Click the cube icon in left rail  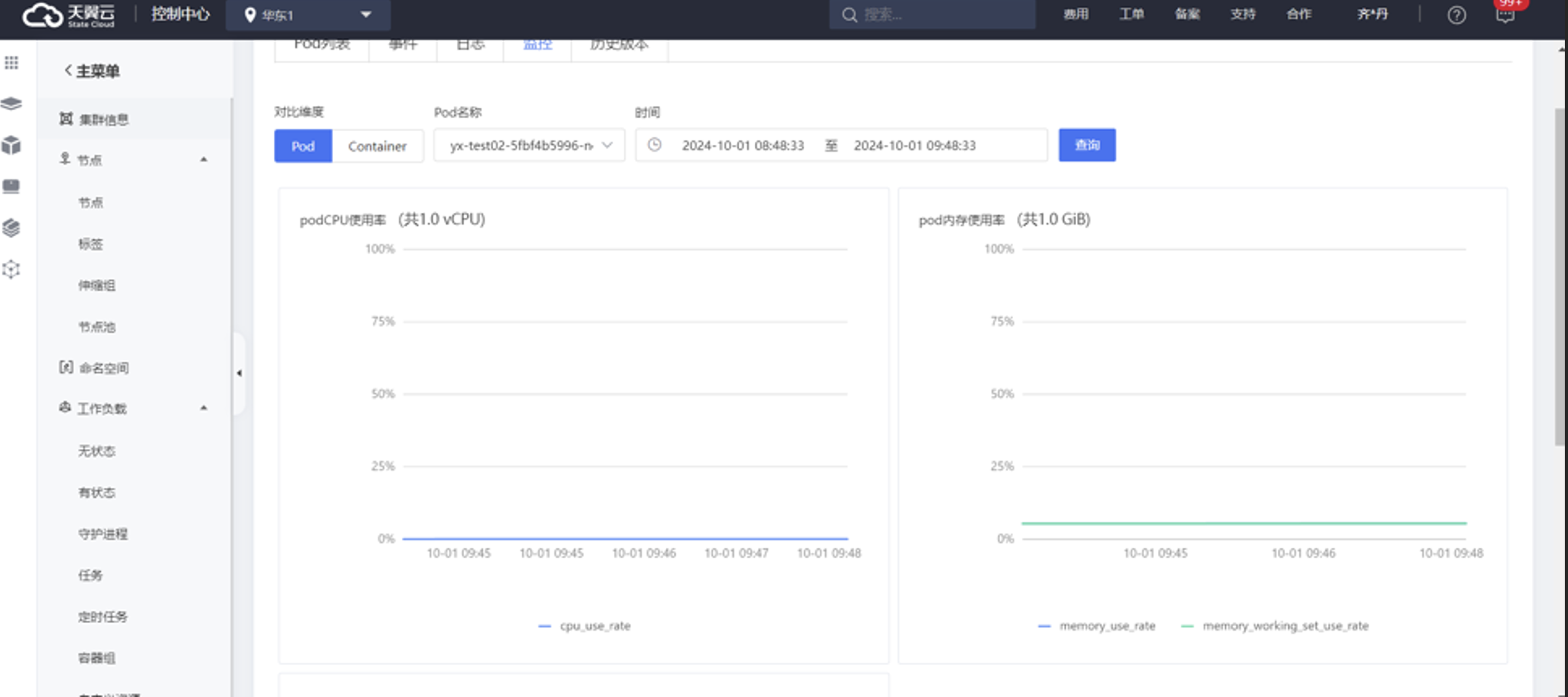coord(11,145)
